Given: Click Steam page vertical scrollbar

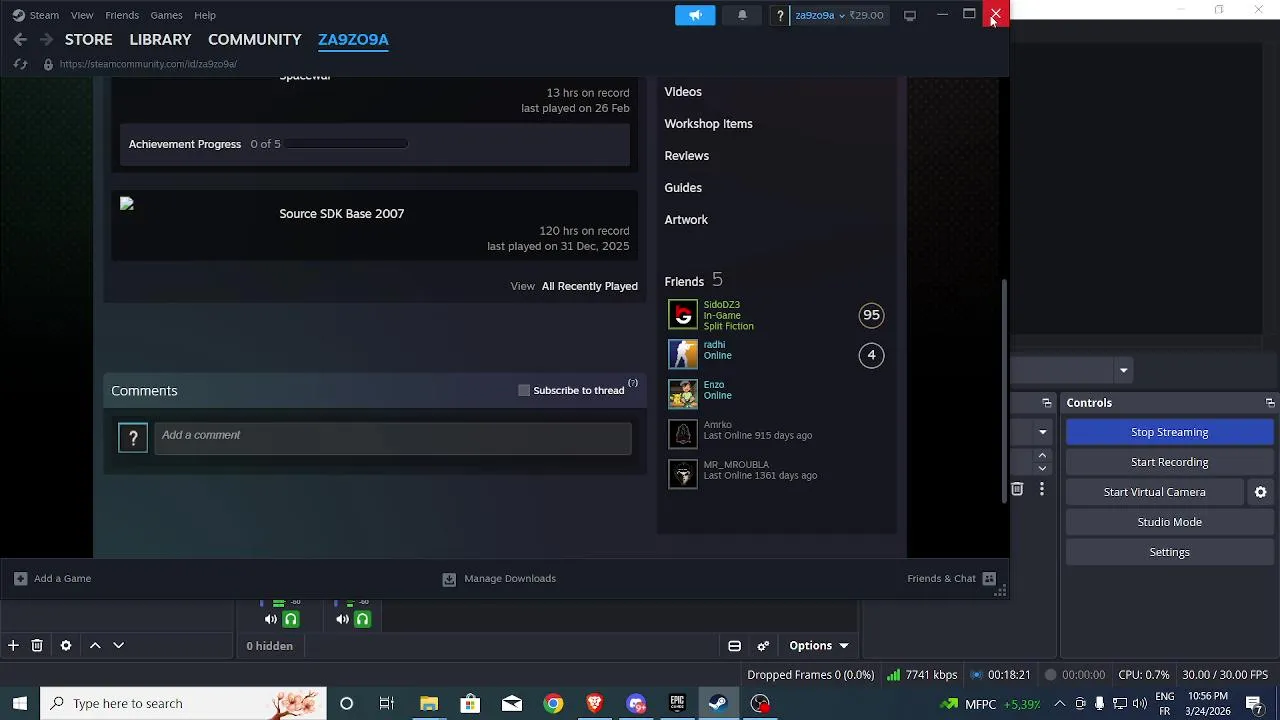Looking at the screenshot, I should pos(1004,390).
